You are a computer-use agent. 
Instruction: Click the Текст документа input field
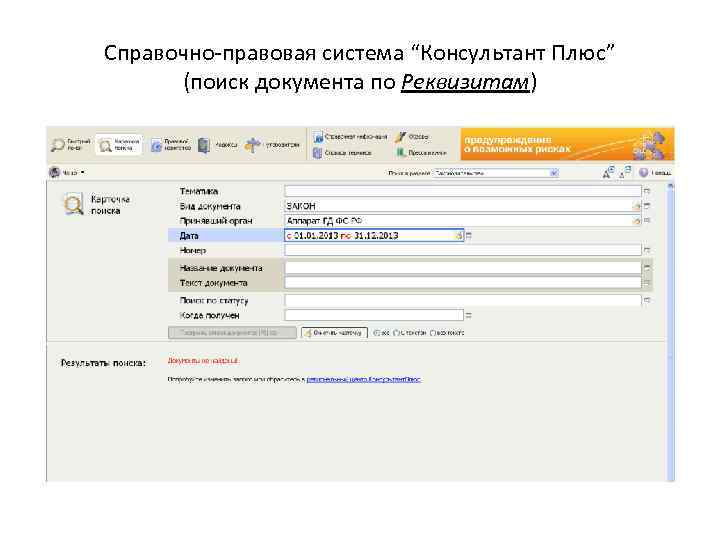tap(463, 283)
